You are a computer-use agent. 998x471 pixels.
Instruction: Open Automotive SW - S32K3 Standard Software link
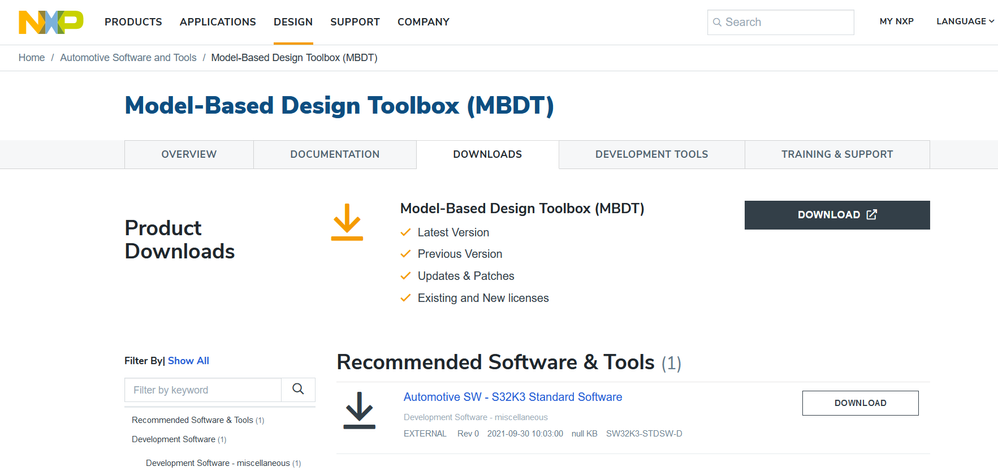(512, 397)
